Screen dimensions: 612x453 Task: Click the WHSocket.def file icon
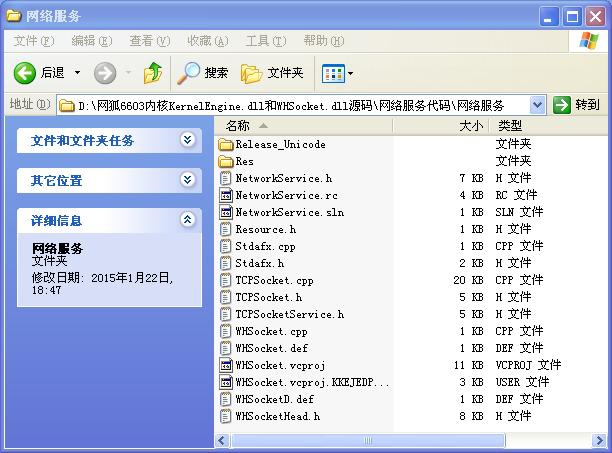pos(226,348)
